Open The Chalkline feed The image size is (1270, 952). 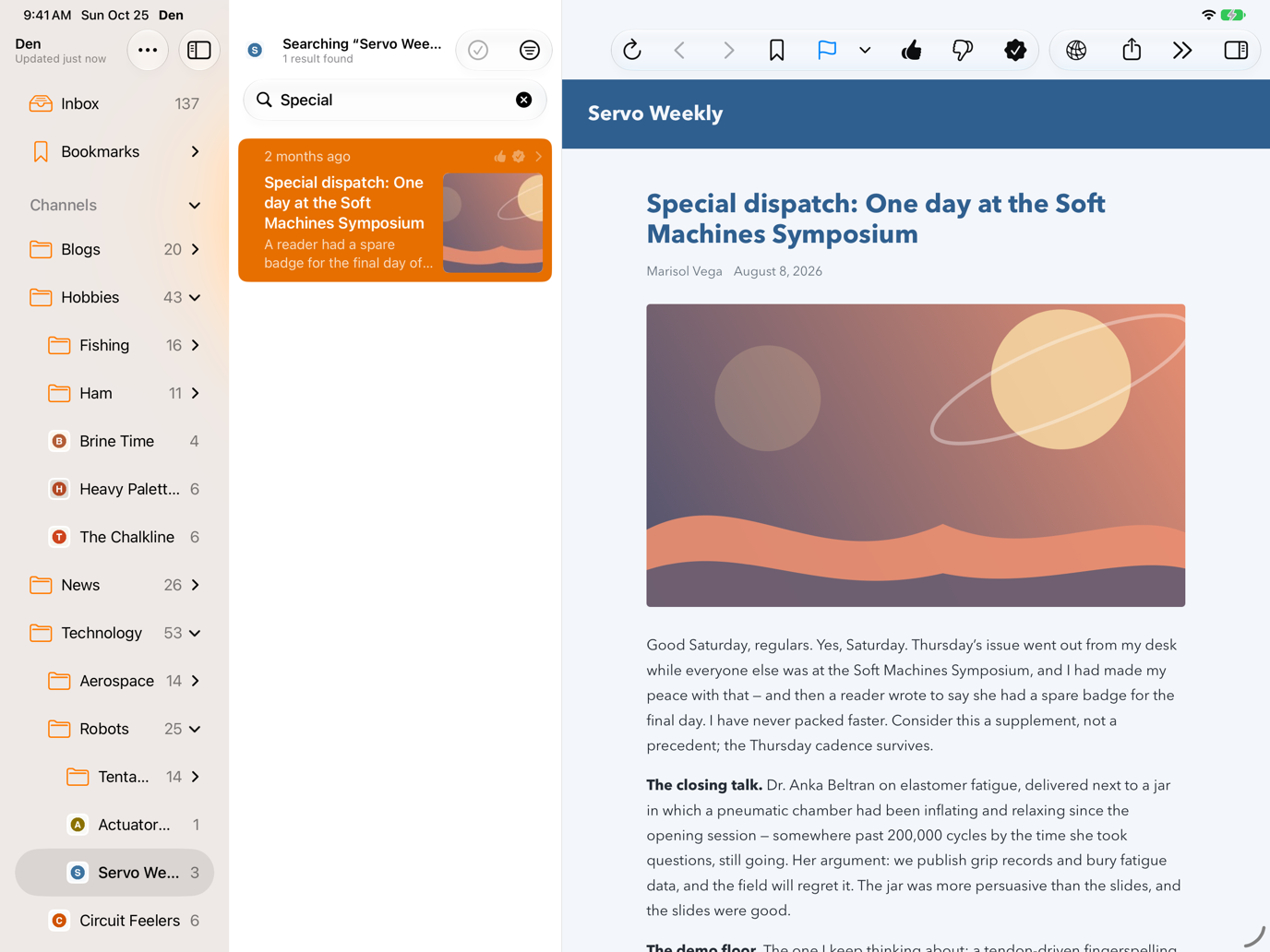(x=114, y=537)
